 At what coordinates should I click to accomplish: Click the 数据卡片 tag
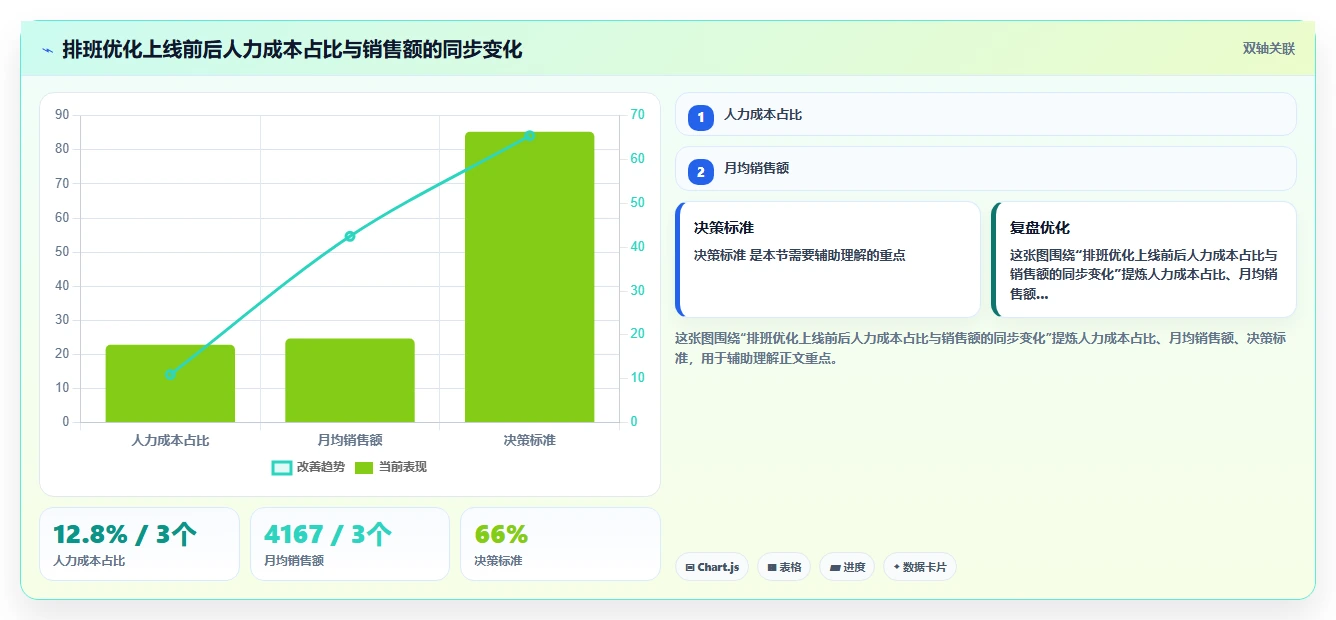pyautogui.click(x=920, y=567)
